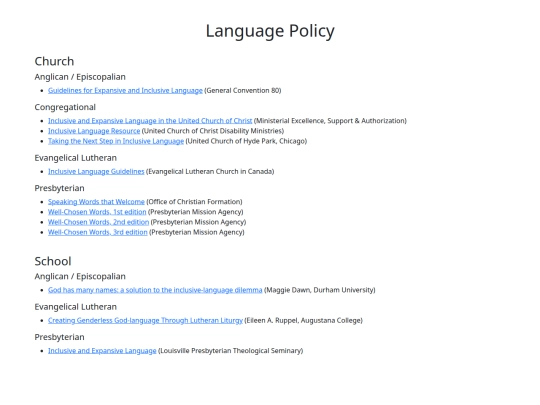This screenshot has width=540, height=405.
Task: Click Evangelical Lutheran Church in Canada text
Action: [210, 172]
